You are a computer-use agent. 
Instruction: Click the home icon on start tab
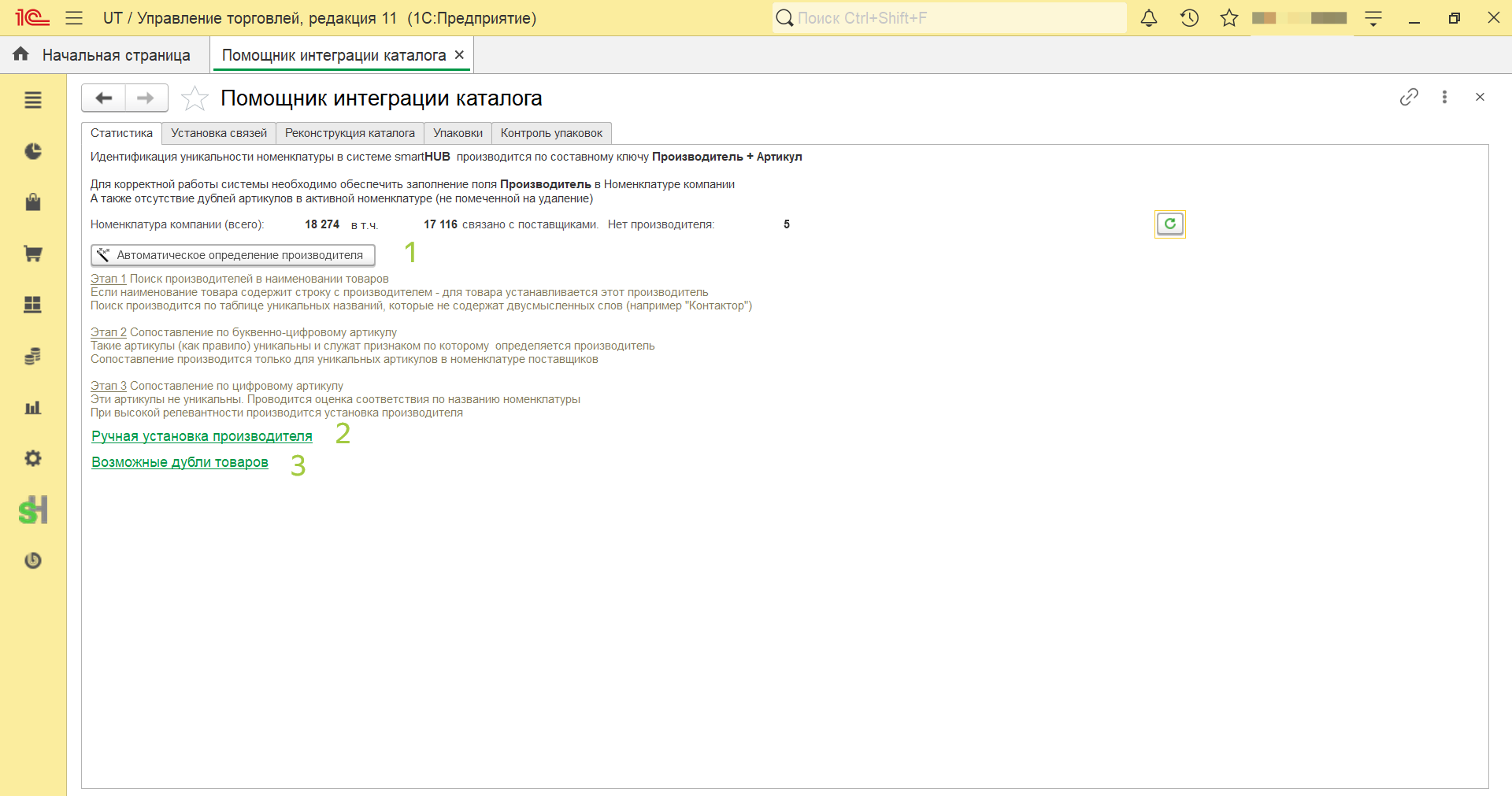coord(21,54)
